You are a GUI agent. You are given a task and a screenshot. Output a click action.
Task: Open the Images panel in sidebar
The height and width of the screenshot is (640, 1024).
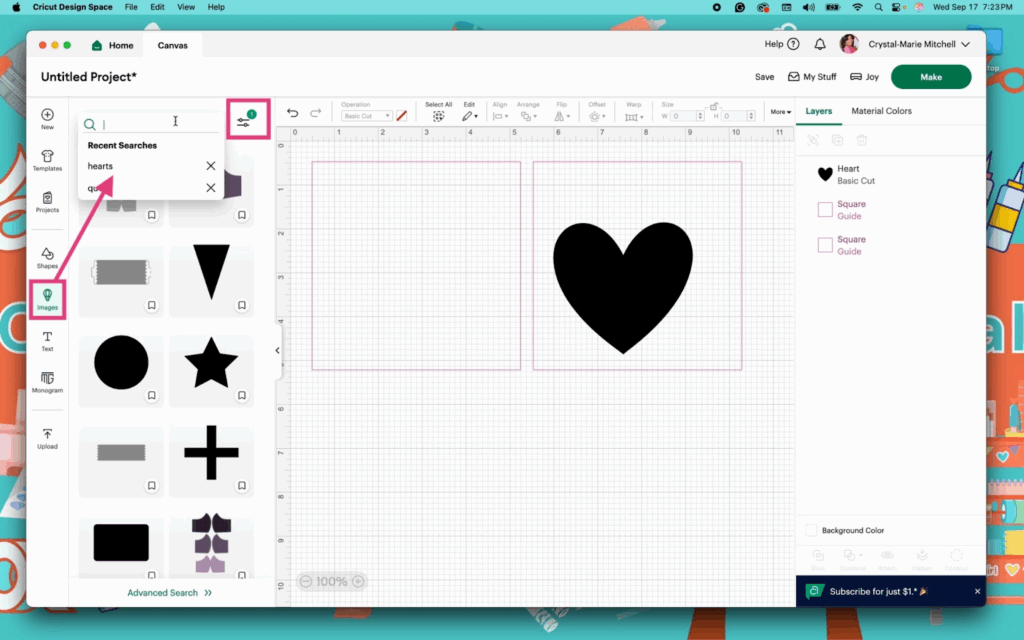(47, 299)
